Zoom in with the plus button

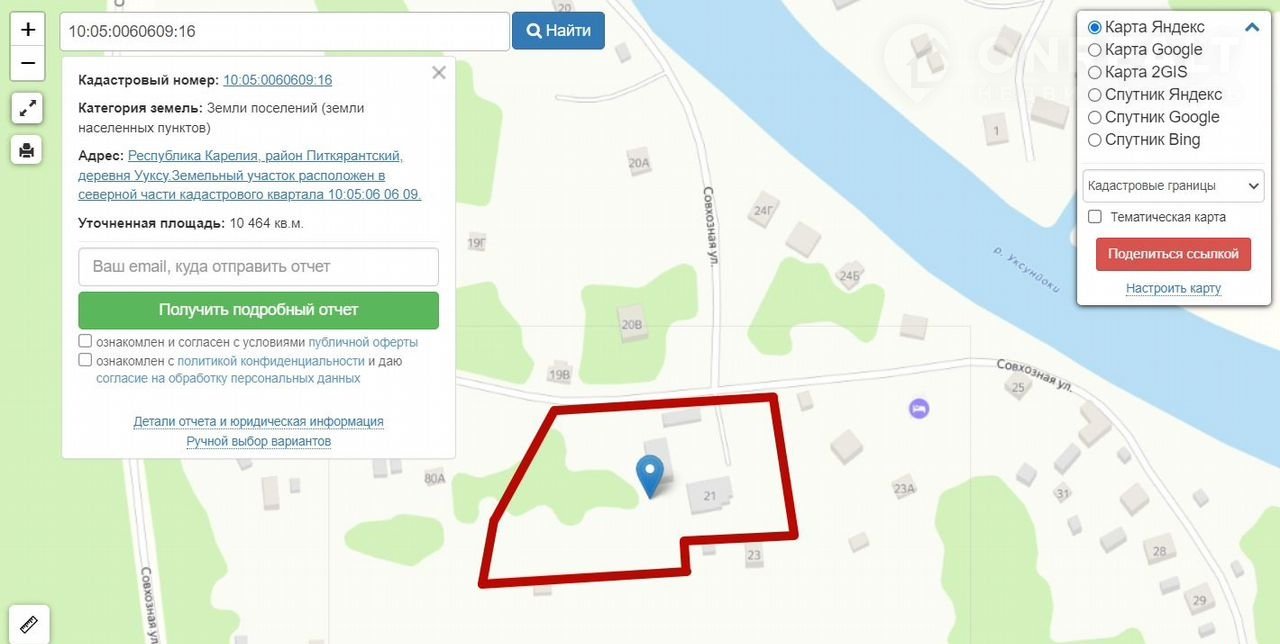click(x=28, y=29)
